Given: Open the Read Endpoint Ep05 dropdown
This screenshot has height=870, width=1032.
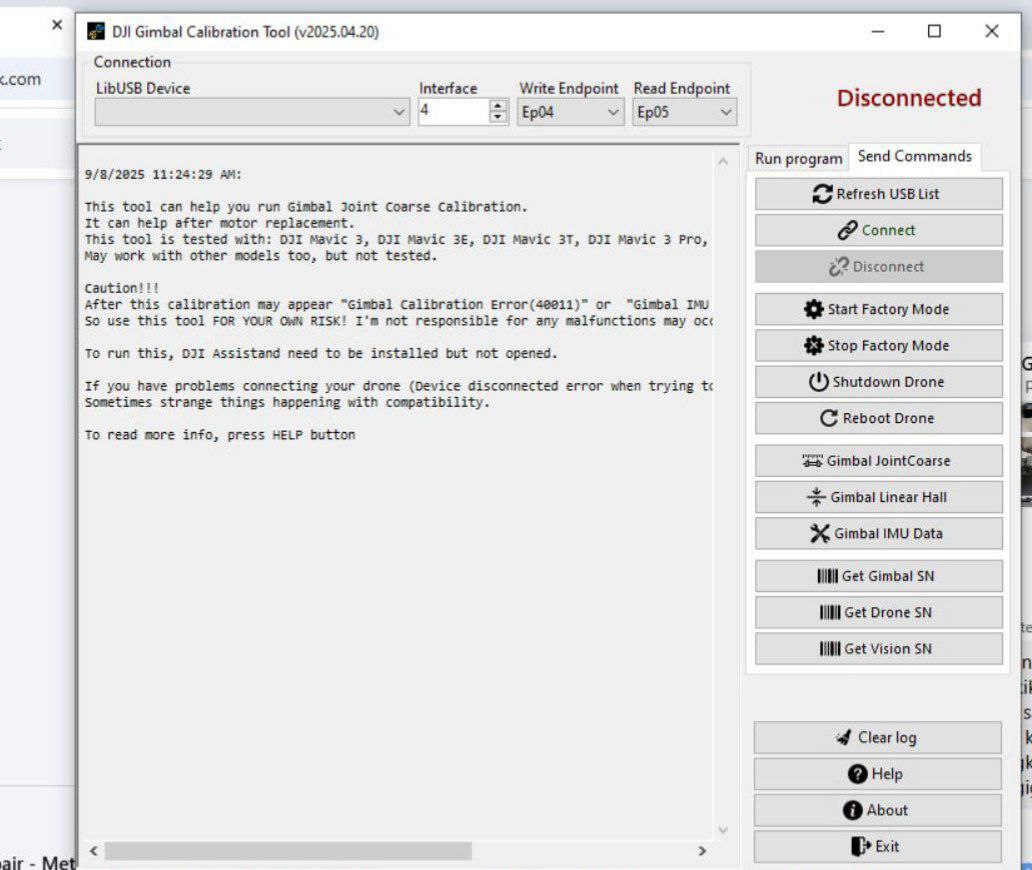Looking at the screenshot, I should point(725,113).
